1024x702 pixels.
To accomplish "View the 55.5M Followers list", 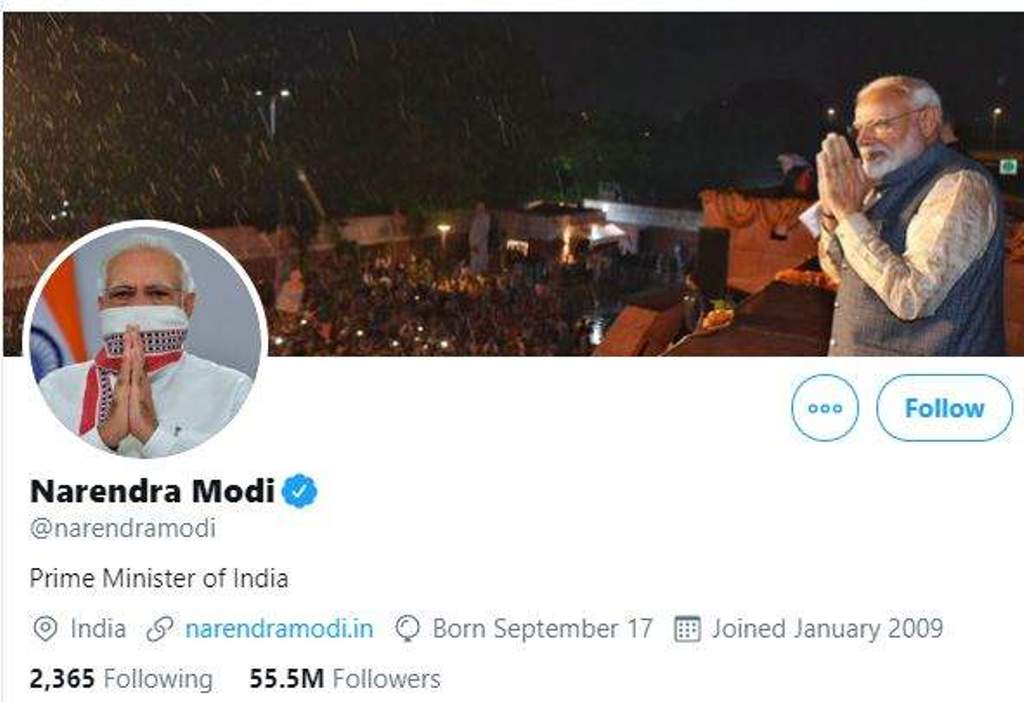I will 345,679.
